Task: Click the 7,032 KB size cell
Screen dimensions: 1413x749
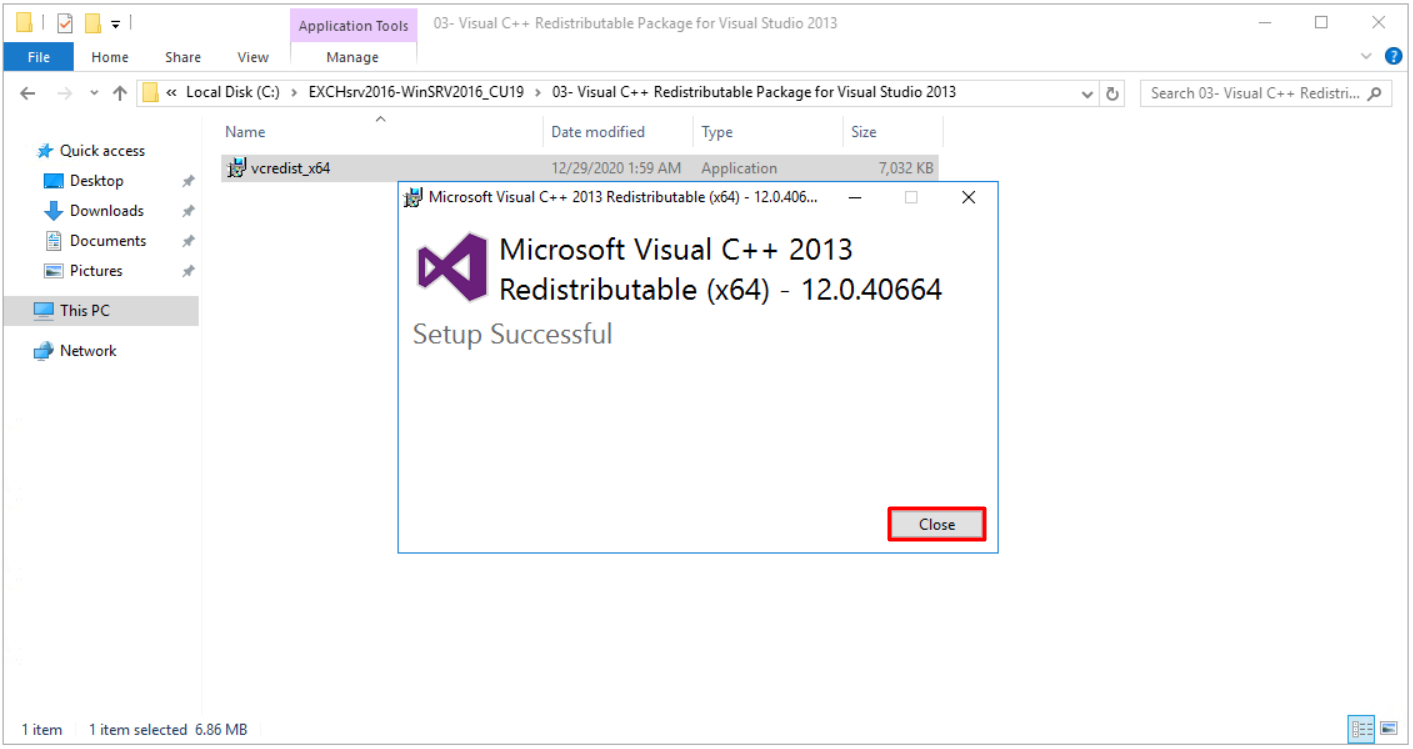Action: pyautogui.click(x=906, y=168)
